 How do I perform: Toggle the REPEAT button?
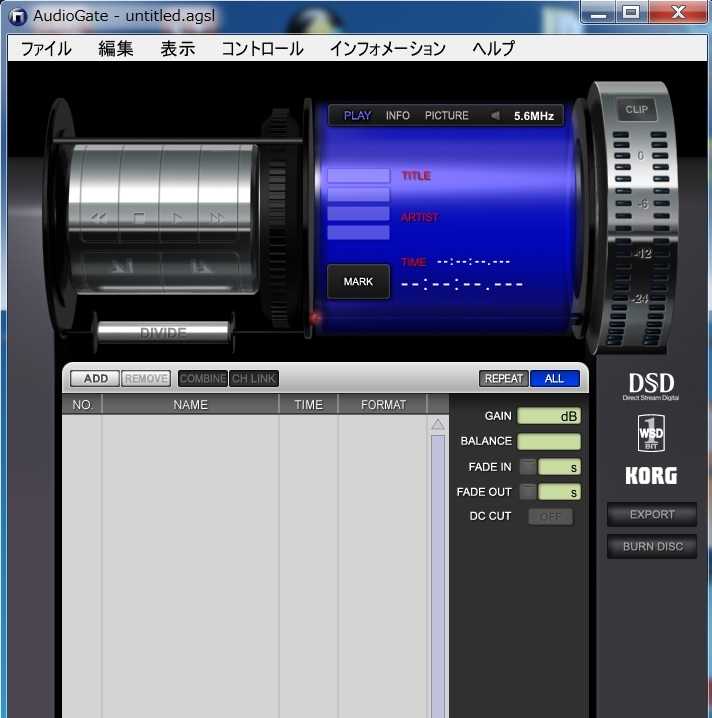(x=504, y=379)
